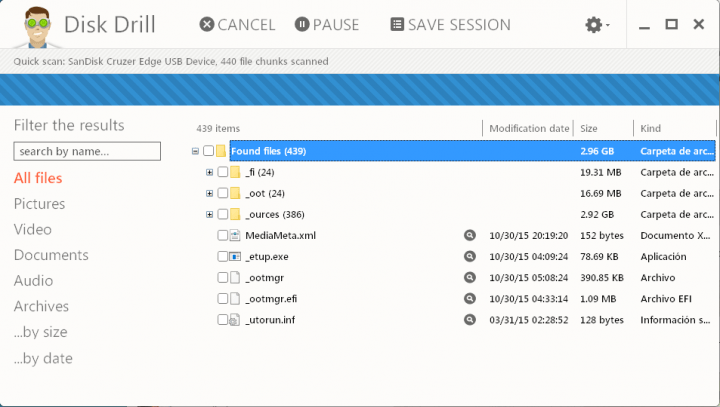720x407 pixels.
Task: Preview _ootmgr.efi with magnifier icon
Action: pos(470,299)
